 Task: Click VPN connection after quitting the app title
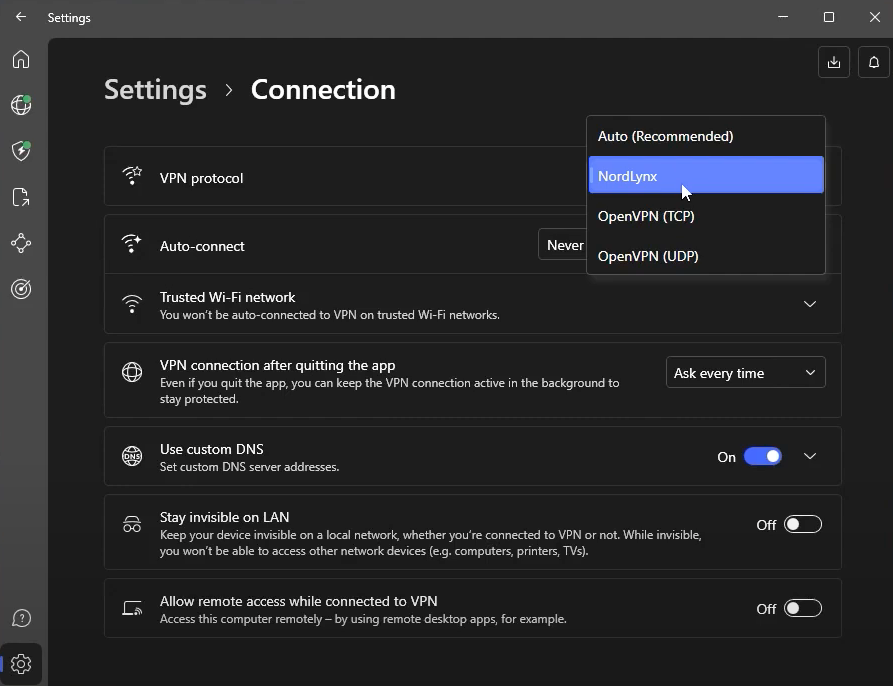[x=277, y=365]
